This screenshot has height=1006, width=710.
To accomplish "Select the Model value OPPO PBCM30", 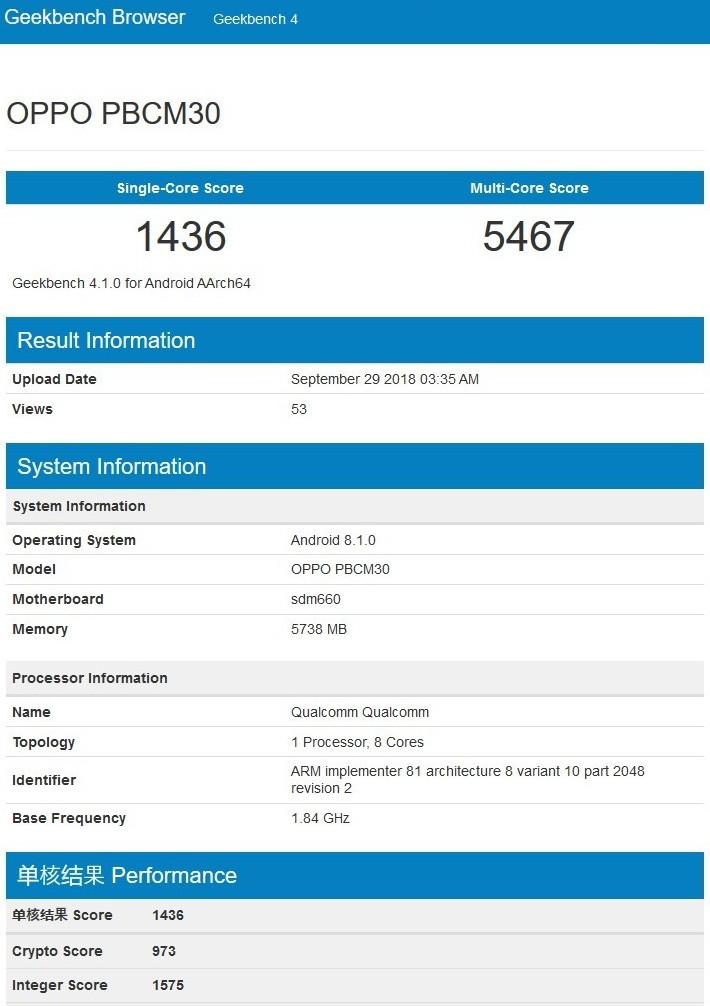I will coord(340,569).
